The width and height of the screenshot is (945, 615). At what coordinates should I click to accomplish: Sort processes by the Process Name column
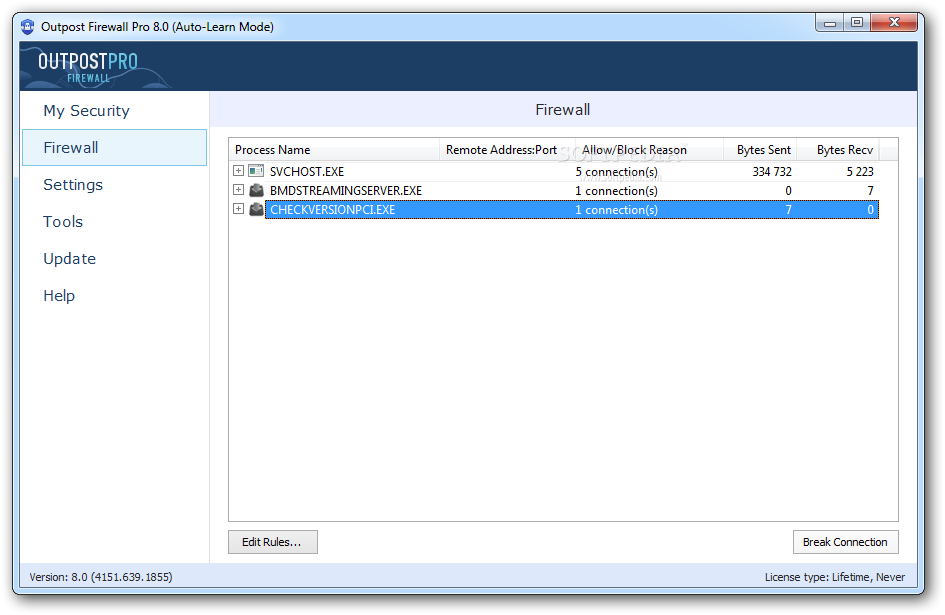[x=272, y=150]
